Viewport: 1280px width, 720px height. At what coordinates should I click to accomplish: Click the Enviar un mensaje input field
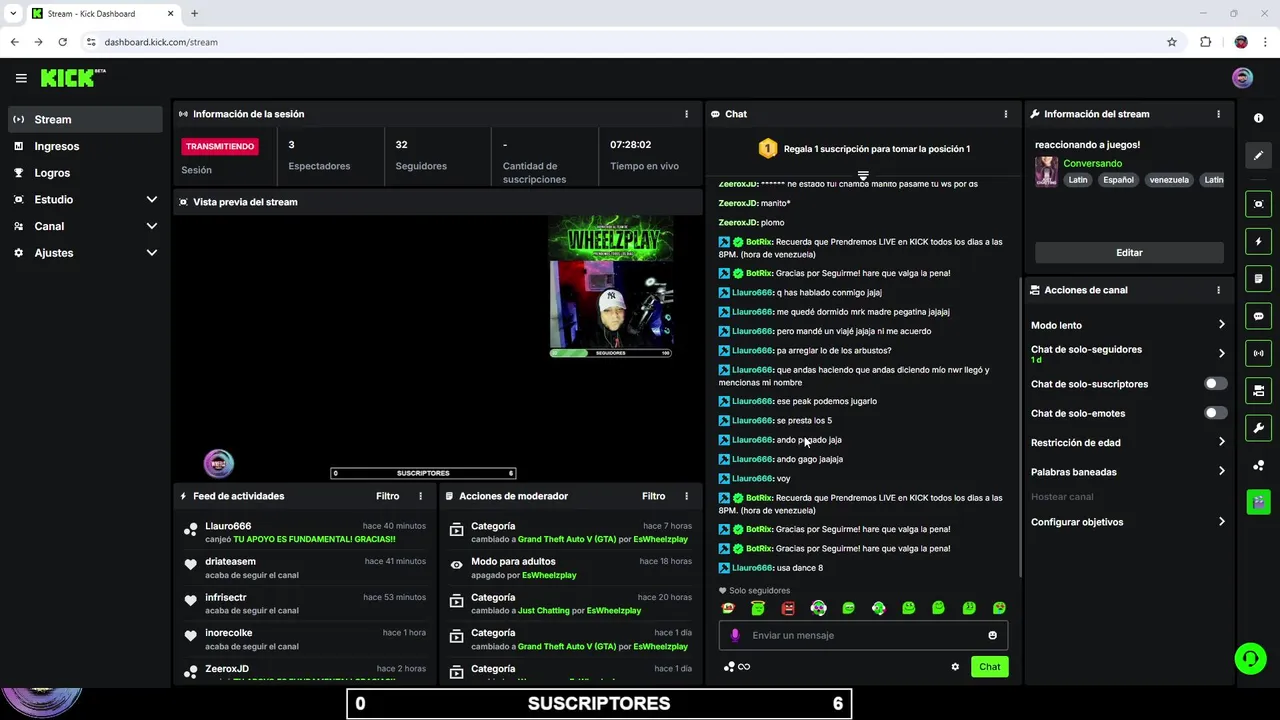coord(863,635)
